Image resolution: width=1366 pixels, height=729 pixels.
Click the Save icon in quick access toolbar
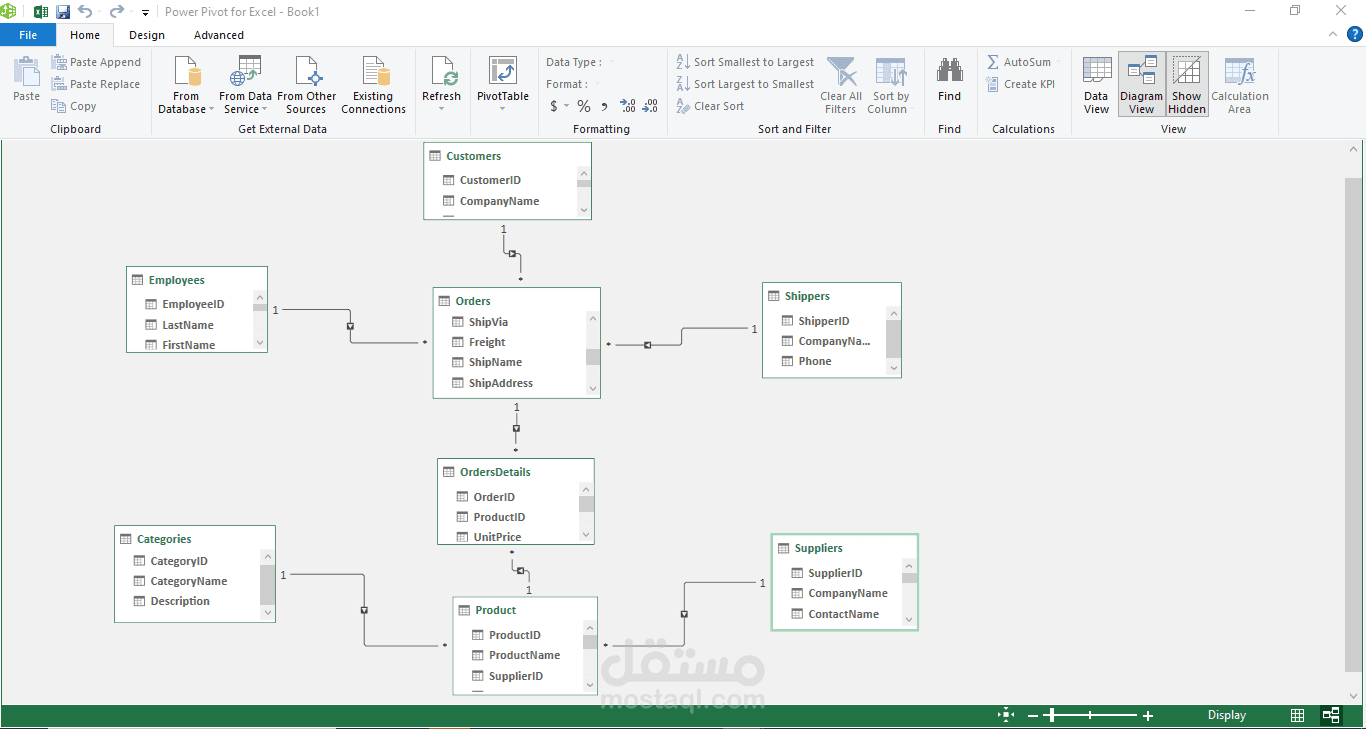pos(63,12)
